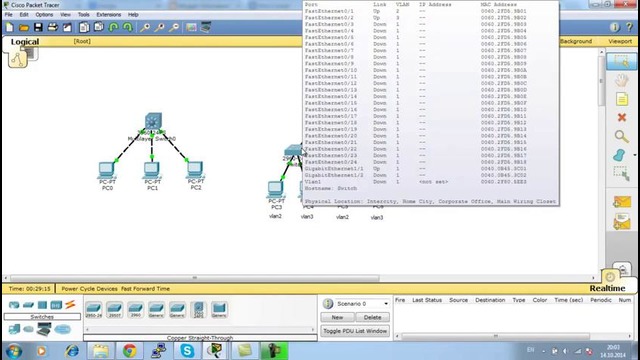The width and height of the screenshot is (640, 360).
Task: Select the Inspect magnifier tool
Action: pos(621,136)
